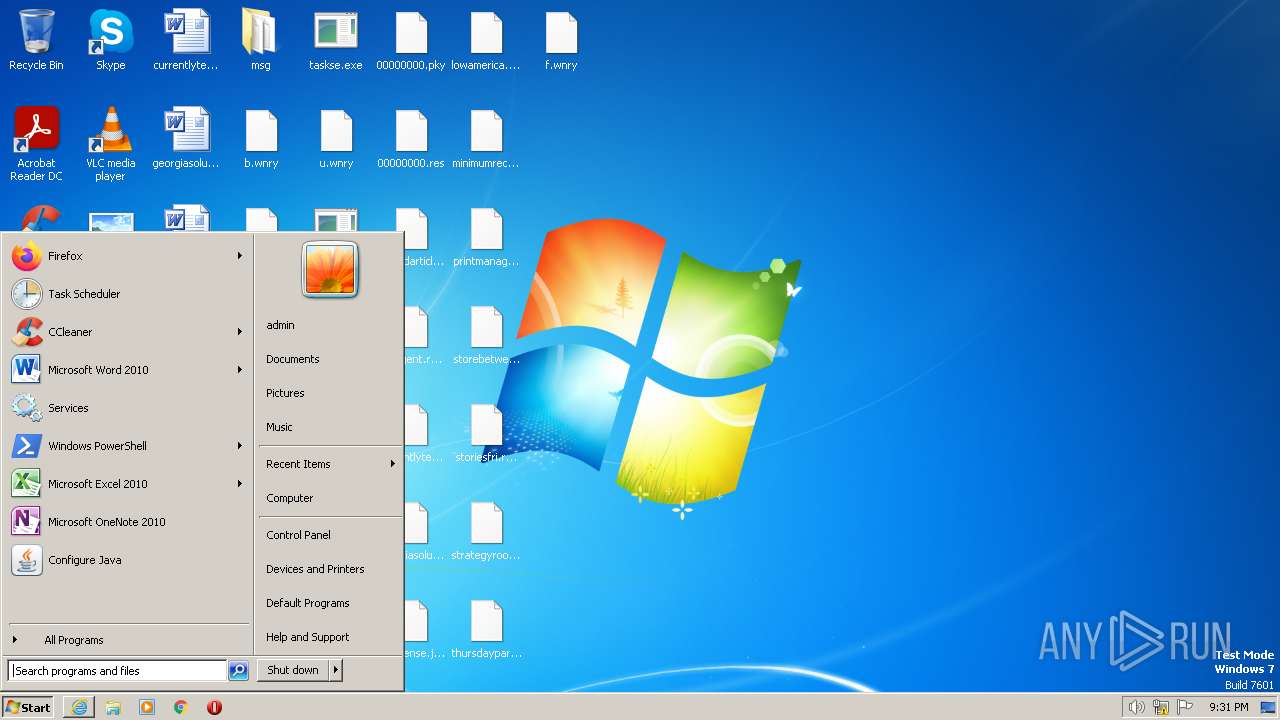Open Internet Explorer from the taskbar
This screenshot has width=1280, height=720.
[x=79, y=707]
